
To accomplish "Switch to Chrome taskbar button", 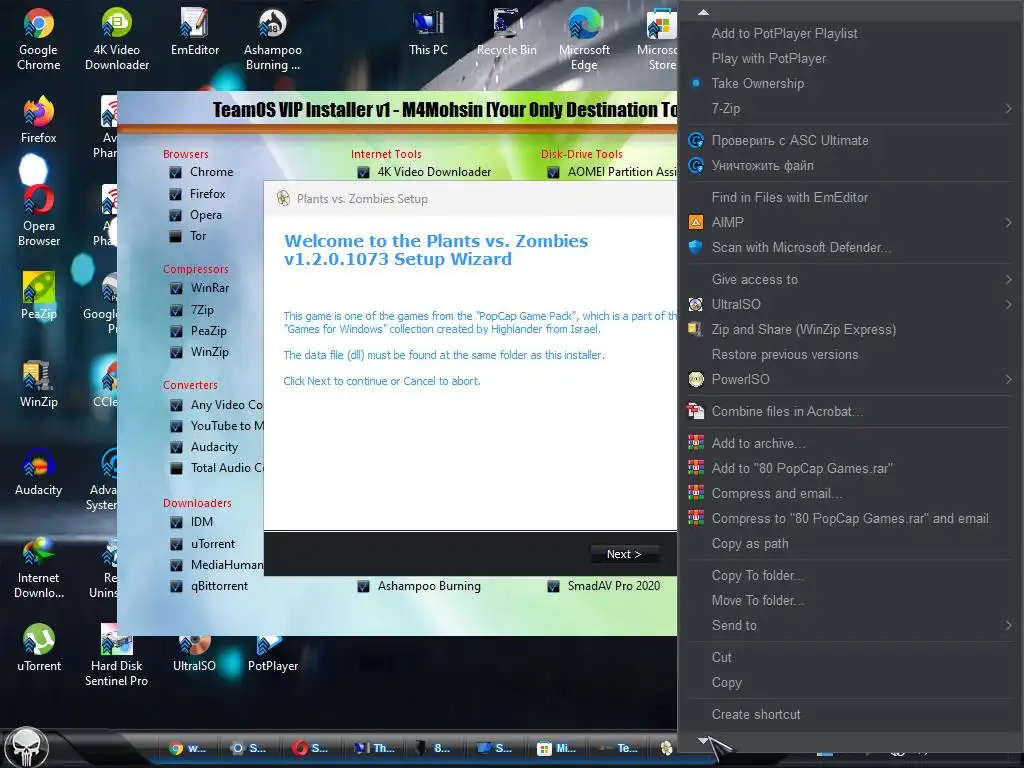I will click(x=187, y=748).
